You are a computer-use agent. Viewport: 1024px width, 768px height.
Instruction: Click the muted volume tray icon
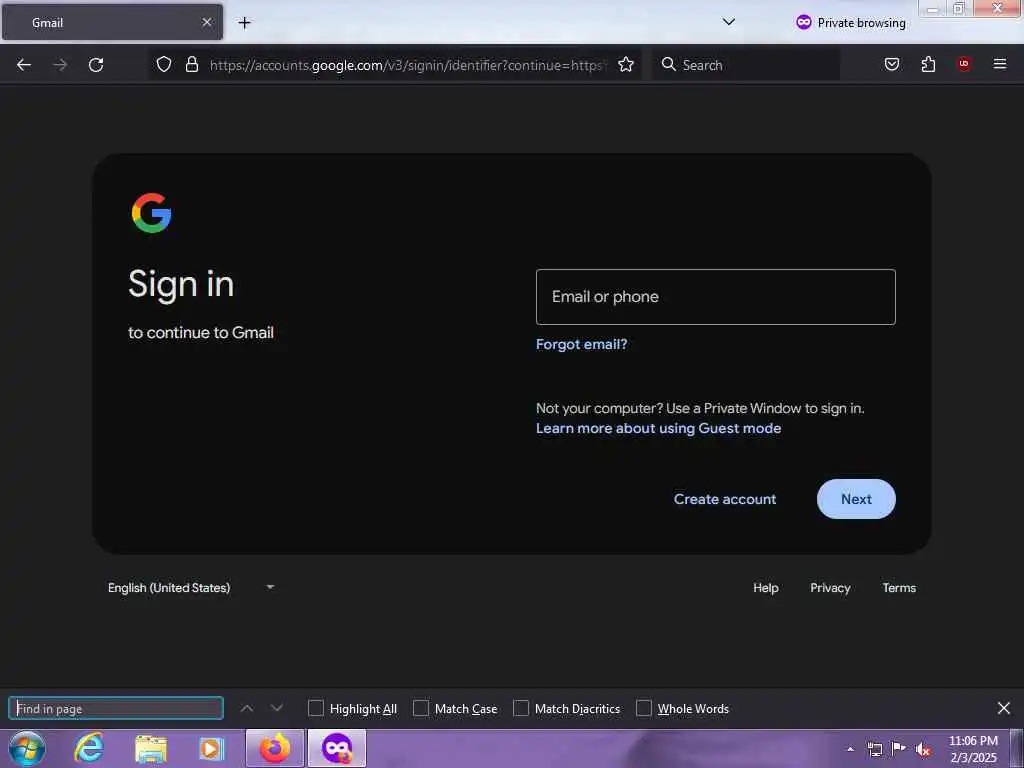pos(923,749)
